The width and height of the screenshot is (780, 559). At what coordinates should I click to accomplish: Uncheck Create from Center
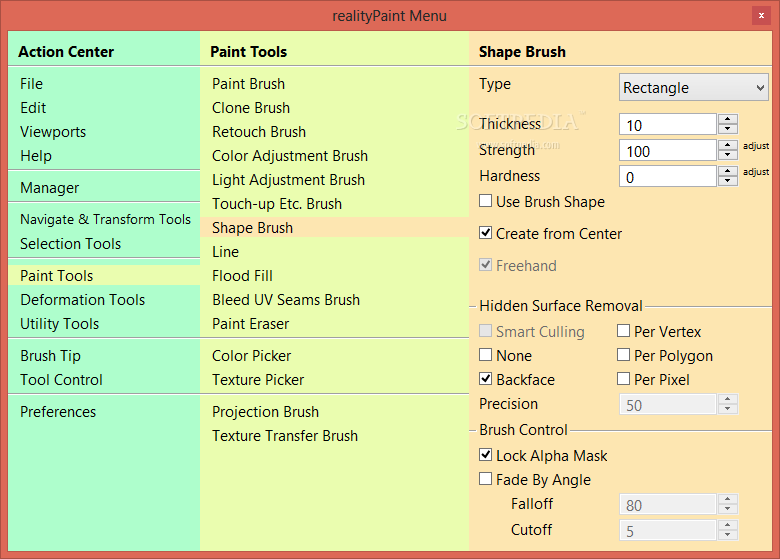point(486,233)
